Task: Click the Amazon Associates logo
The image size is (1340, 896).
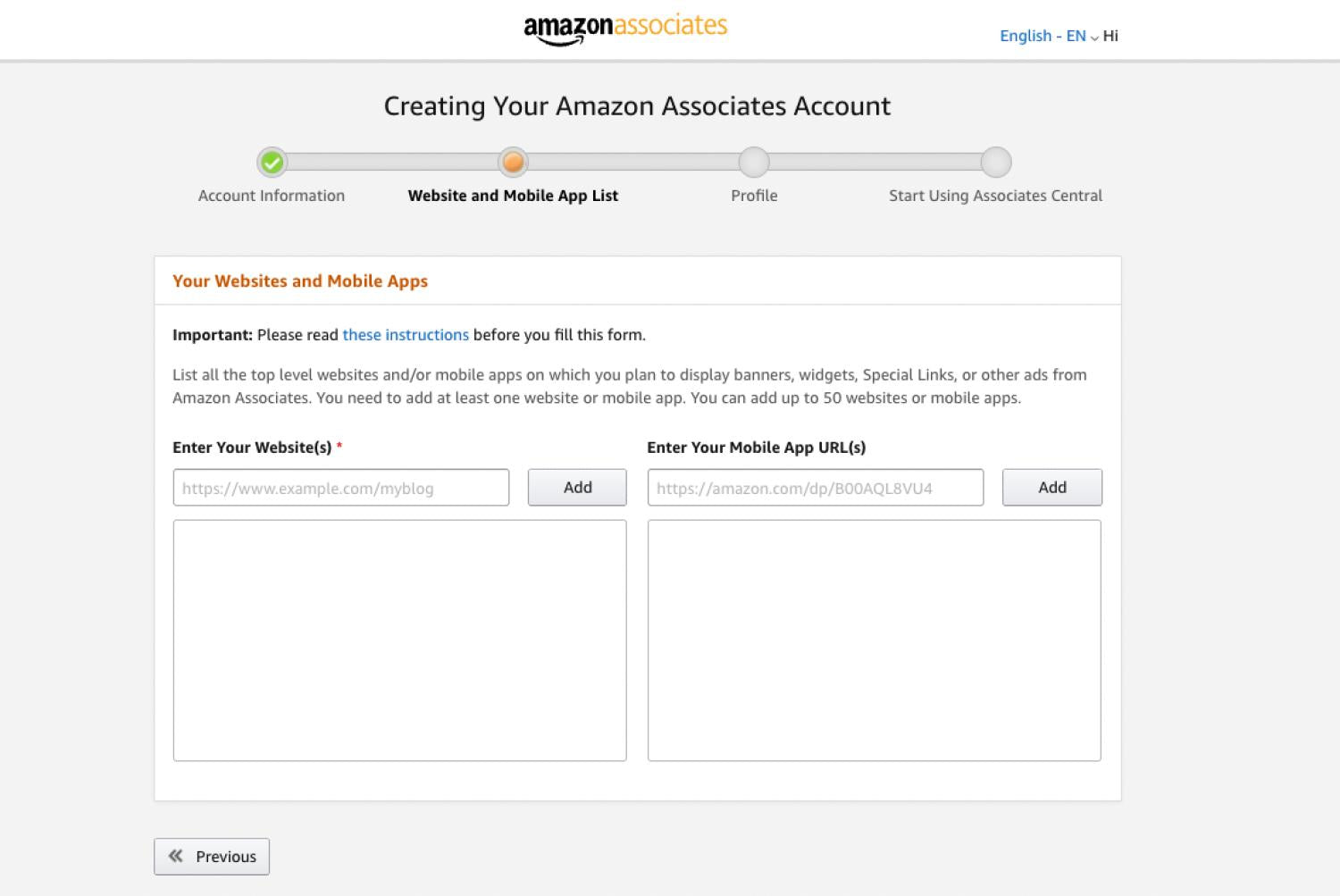Action: tap(624, 27)
